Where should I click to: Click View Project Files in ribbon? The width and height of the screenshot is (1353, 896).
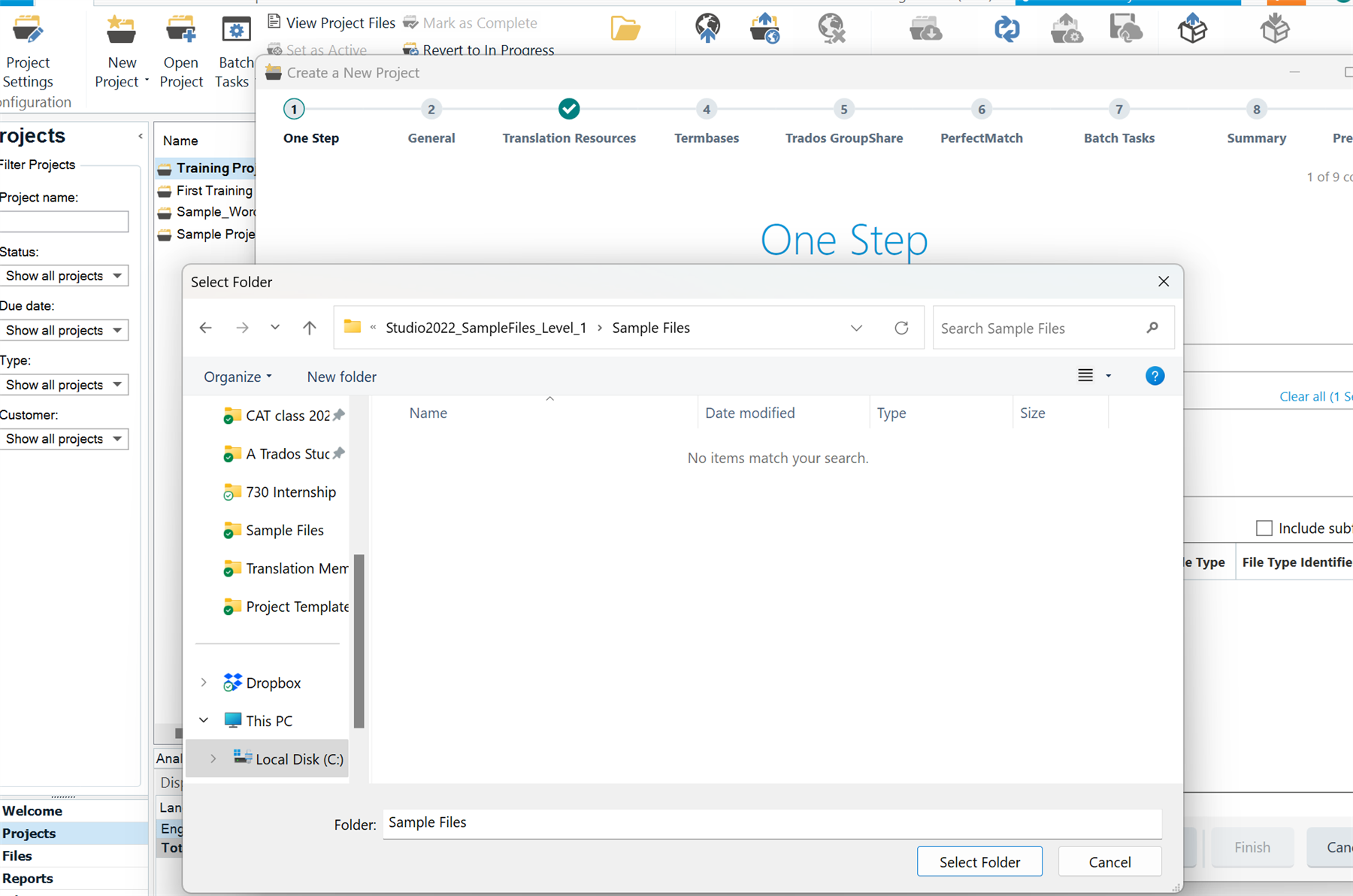(x=331, y=23)
